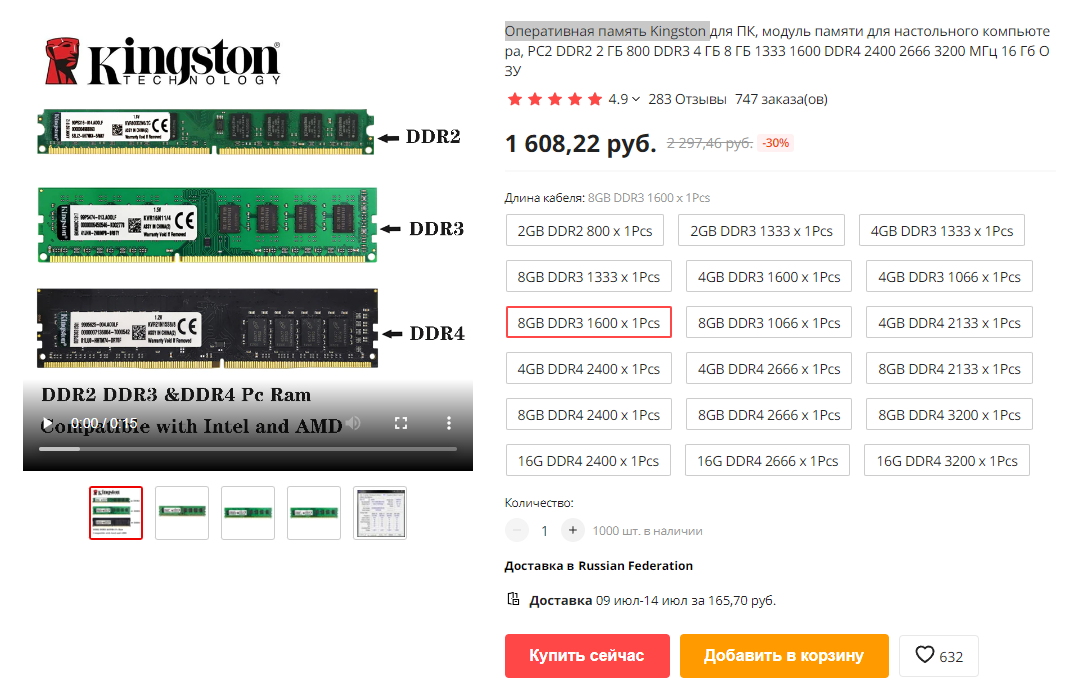
Task: Click the -30% discount badge
Action: point(776,143)
